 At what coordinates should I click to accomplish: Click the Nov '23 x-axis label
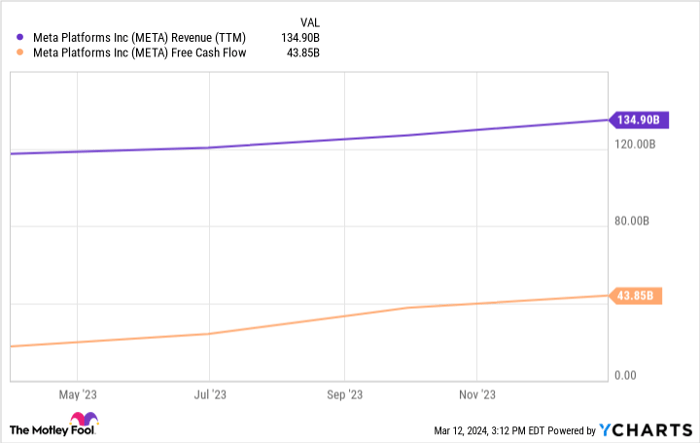(479, 394)
